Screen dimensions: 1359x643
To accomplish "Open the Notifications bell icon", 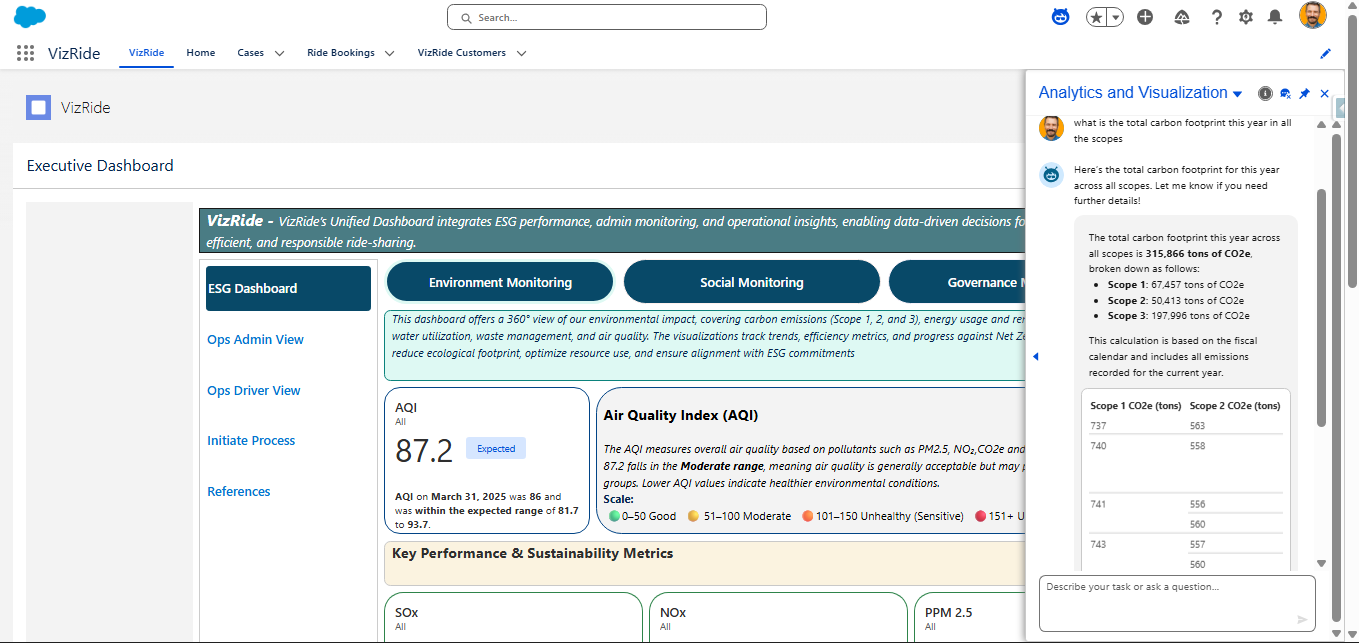I will 1274,17.
